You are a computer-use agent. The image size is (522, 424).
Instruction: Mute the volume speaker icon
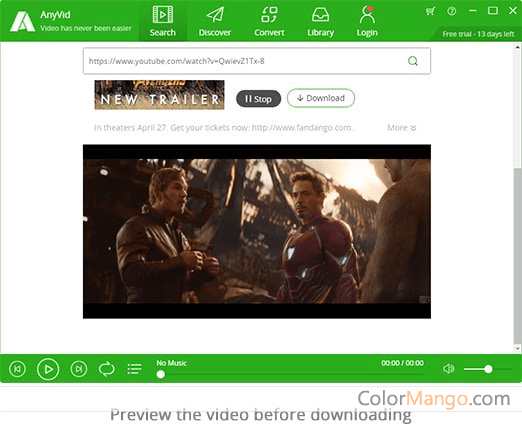click(x=449, y=368)
